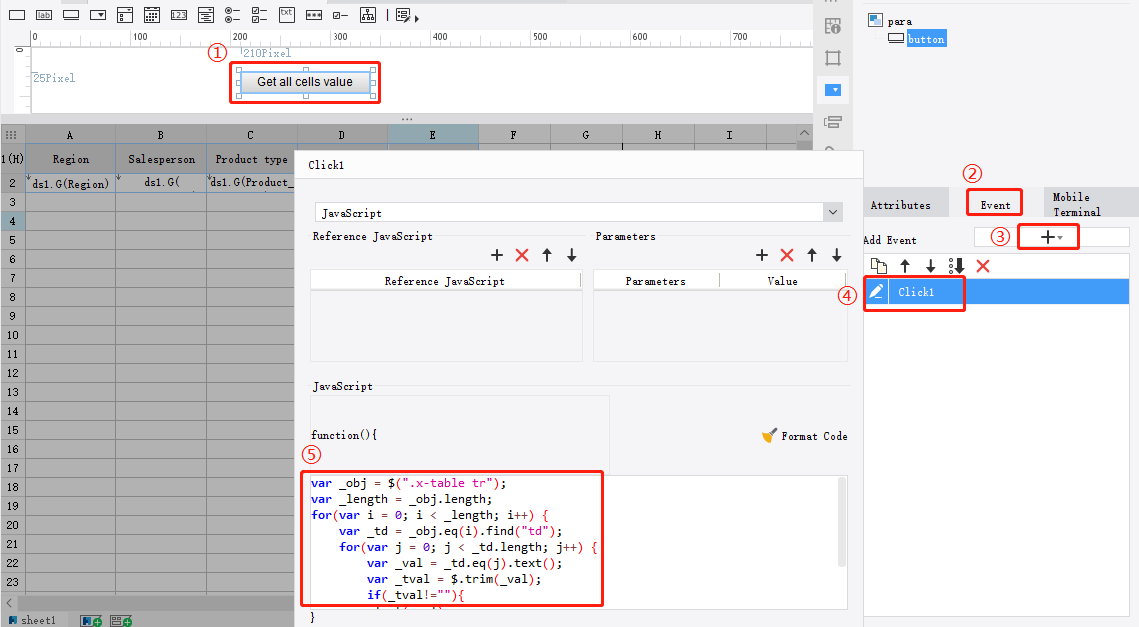1139x627 pixels.
Task: Click the Format Code button
Action: click(804, 436)
